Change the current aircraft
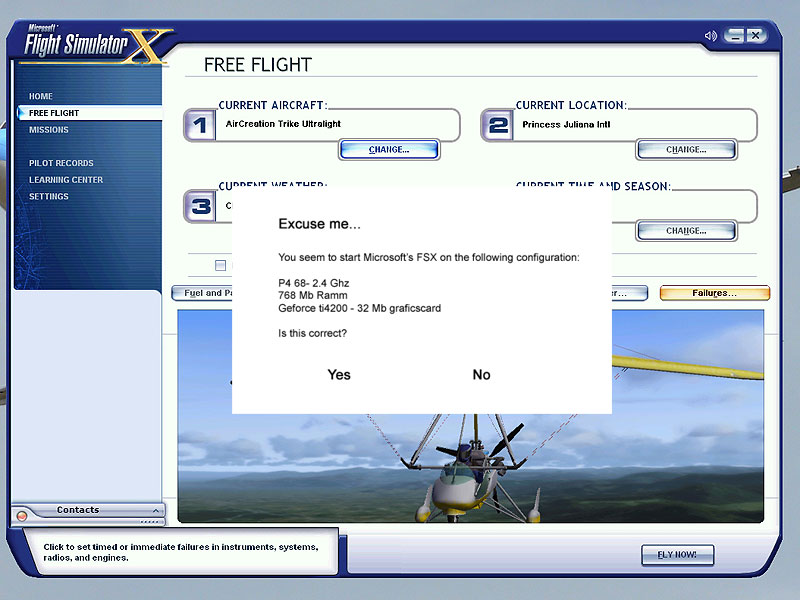Screen dimensions: 800x600 coord(389,149)
